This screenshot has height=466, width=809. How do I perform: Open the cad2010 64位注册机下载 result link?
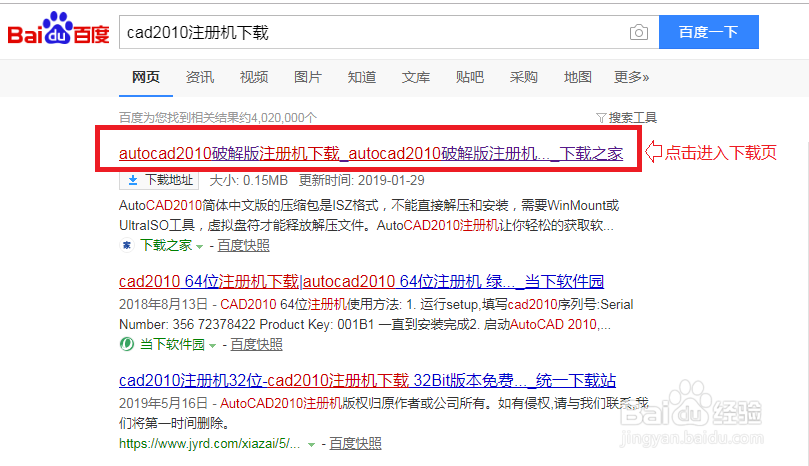[361, 281]
